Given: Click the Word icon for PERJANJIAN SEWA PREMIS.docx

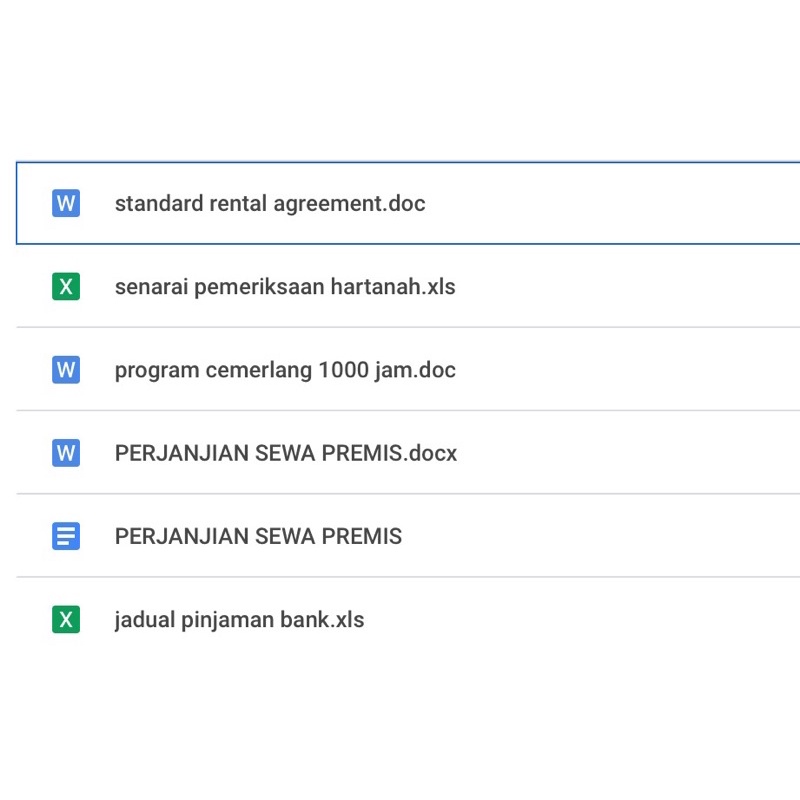Looking at the screenshot, I should click(x=66, y=453).
